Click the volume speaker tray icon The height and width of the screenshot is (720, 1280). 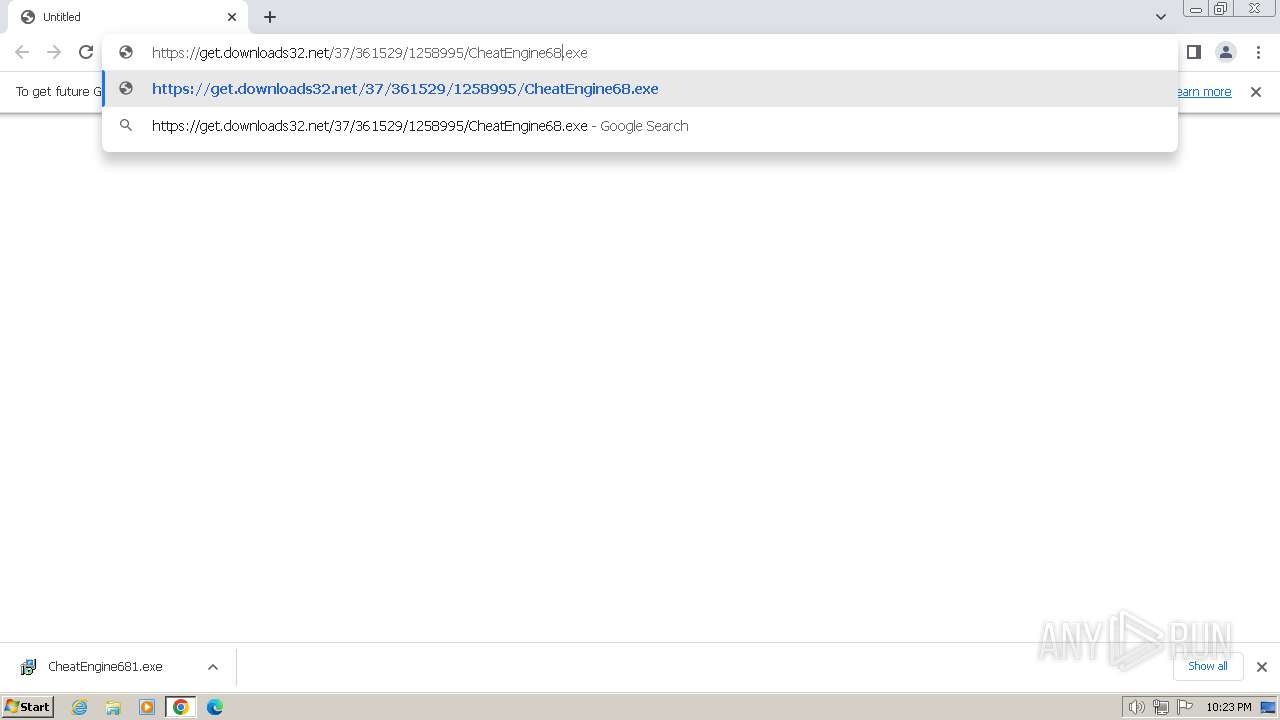(1136, 707)
